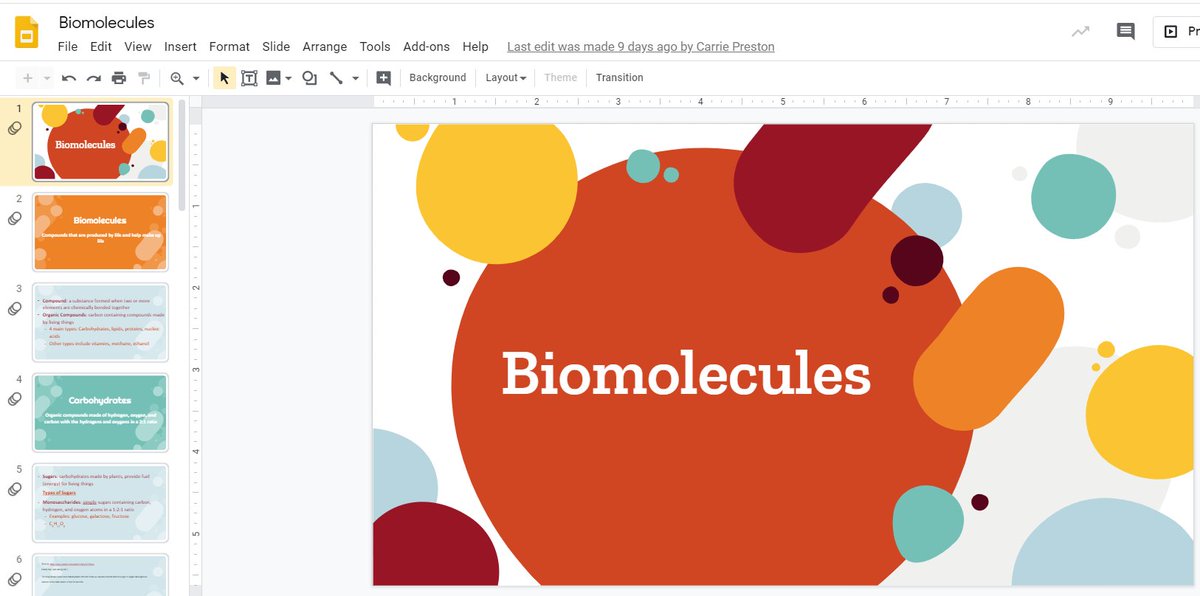Click the link icon beside slide 4
Image resolution: width=1200 pixels, height=596 pixels.
coord(14,399)
